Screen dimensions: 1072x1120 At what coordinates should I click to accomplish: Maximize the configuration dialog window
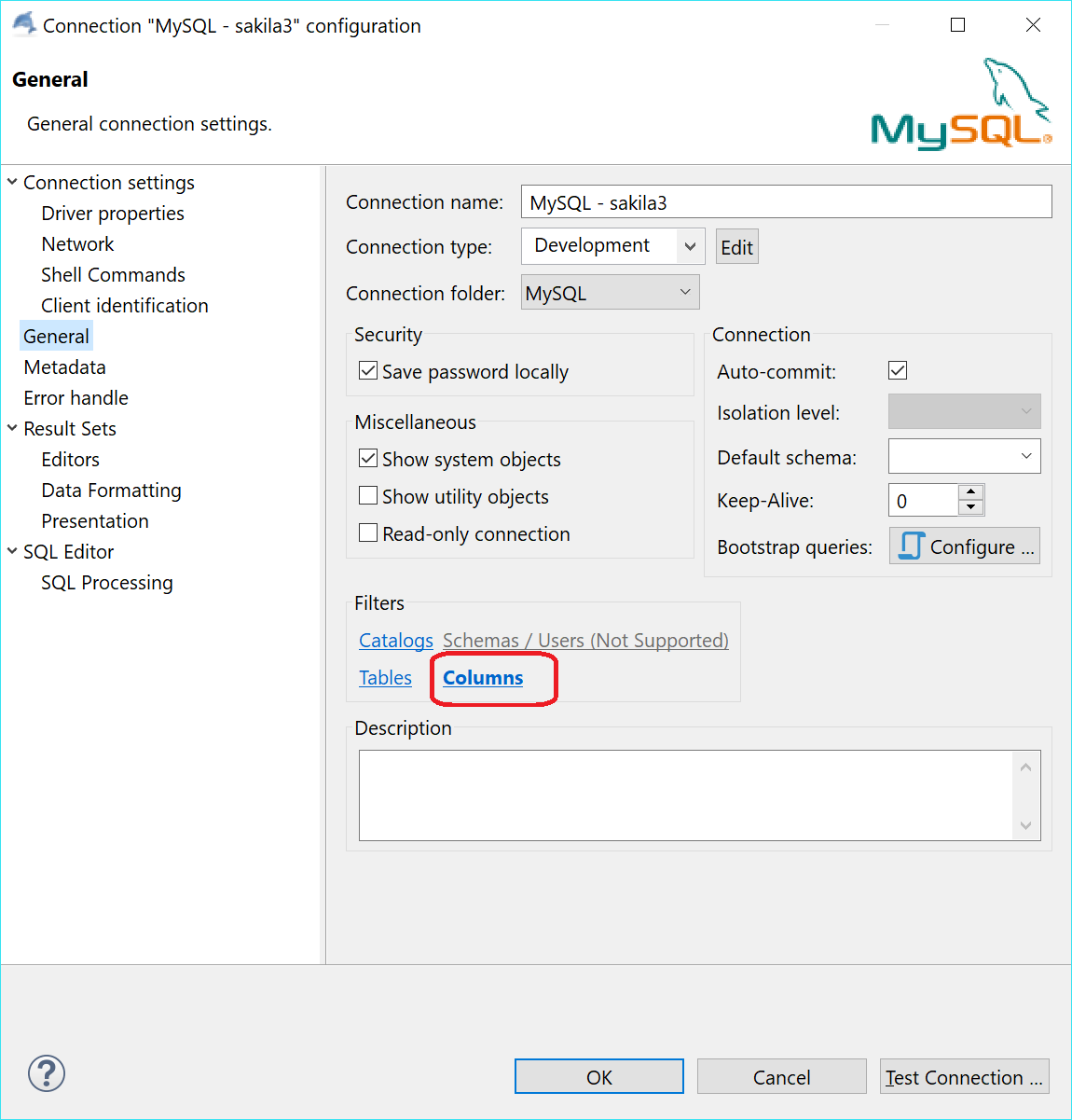(x=957, y=25)
